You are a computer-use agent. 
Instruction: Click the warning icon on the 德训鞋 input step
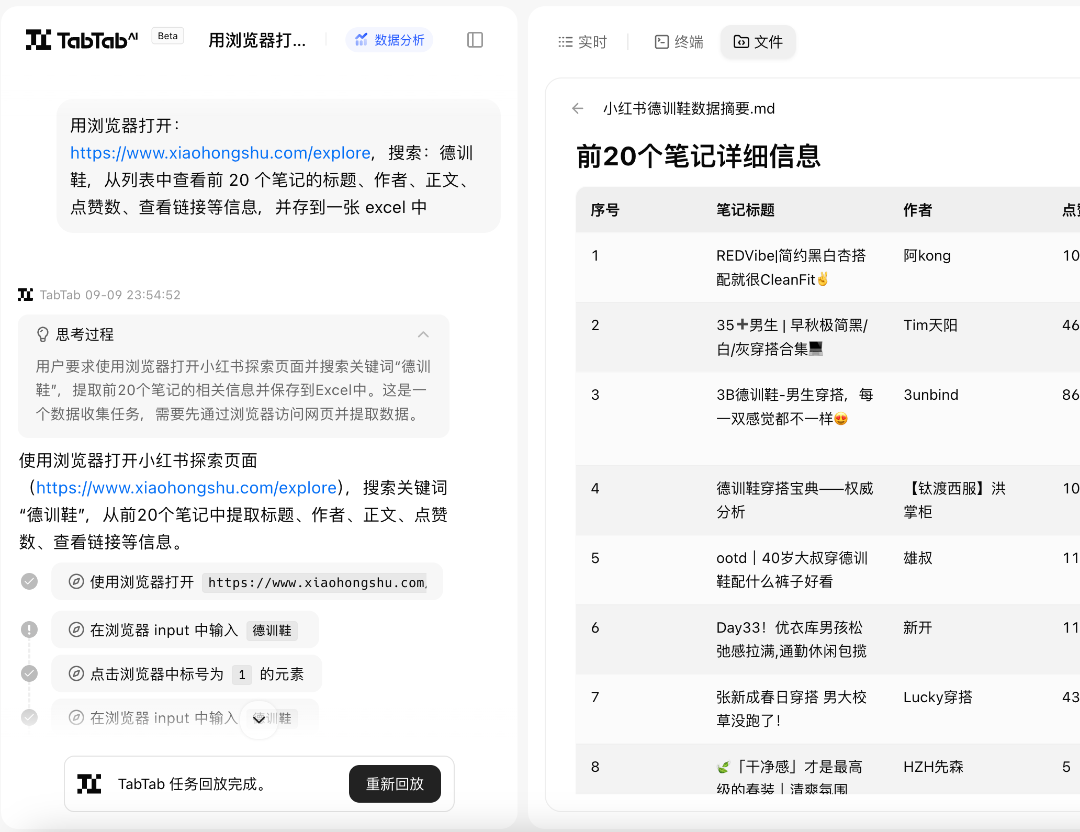(29, 627)
